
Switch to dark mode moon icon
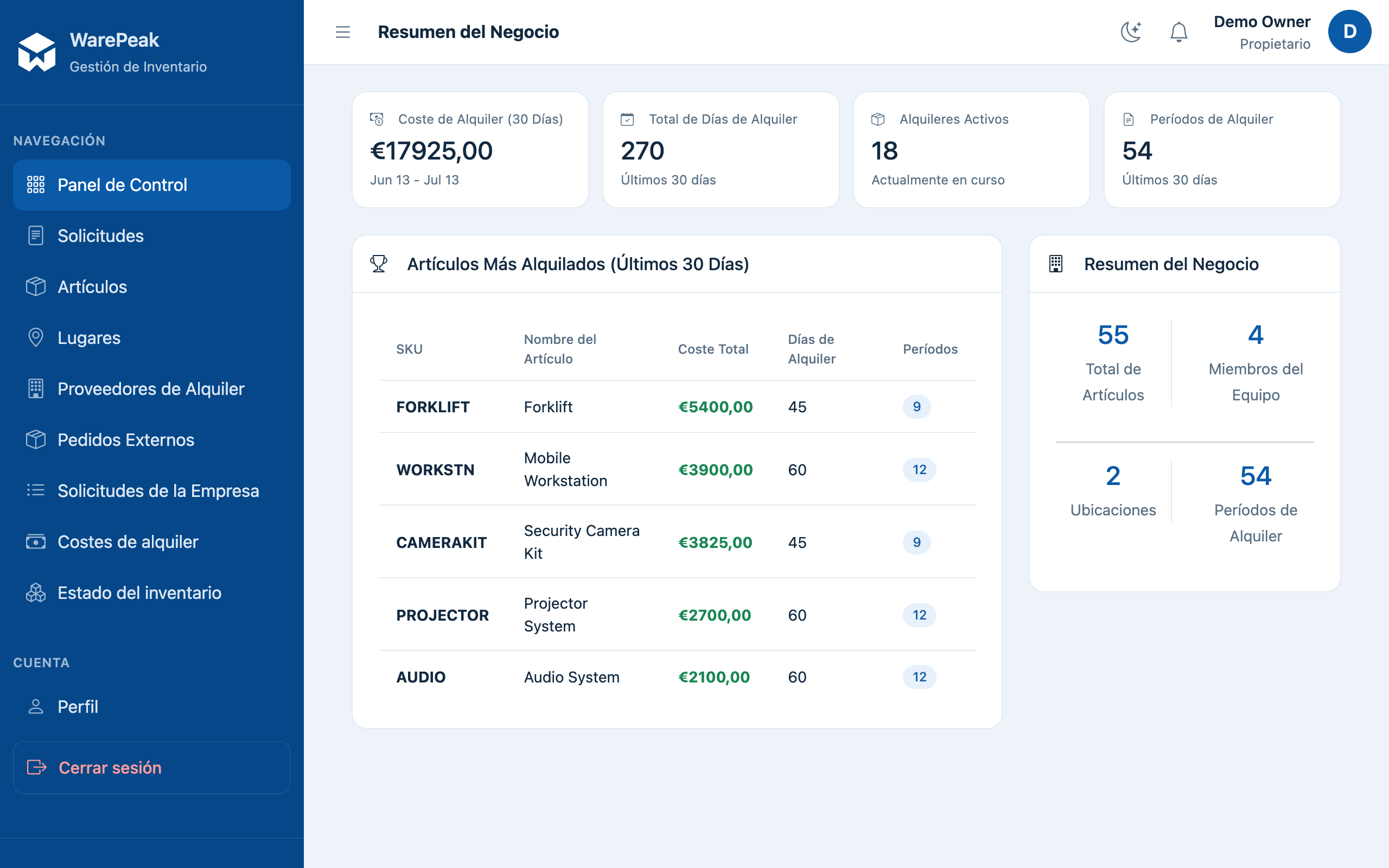tap(1131, 32)
